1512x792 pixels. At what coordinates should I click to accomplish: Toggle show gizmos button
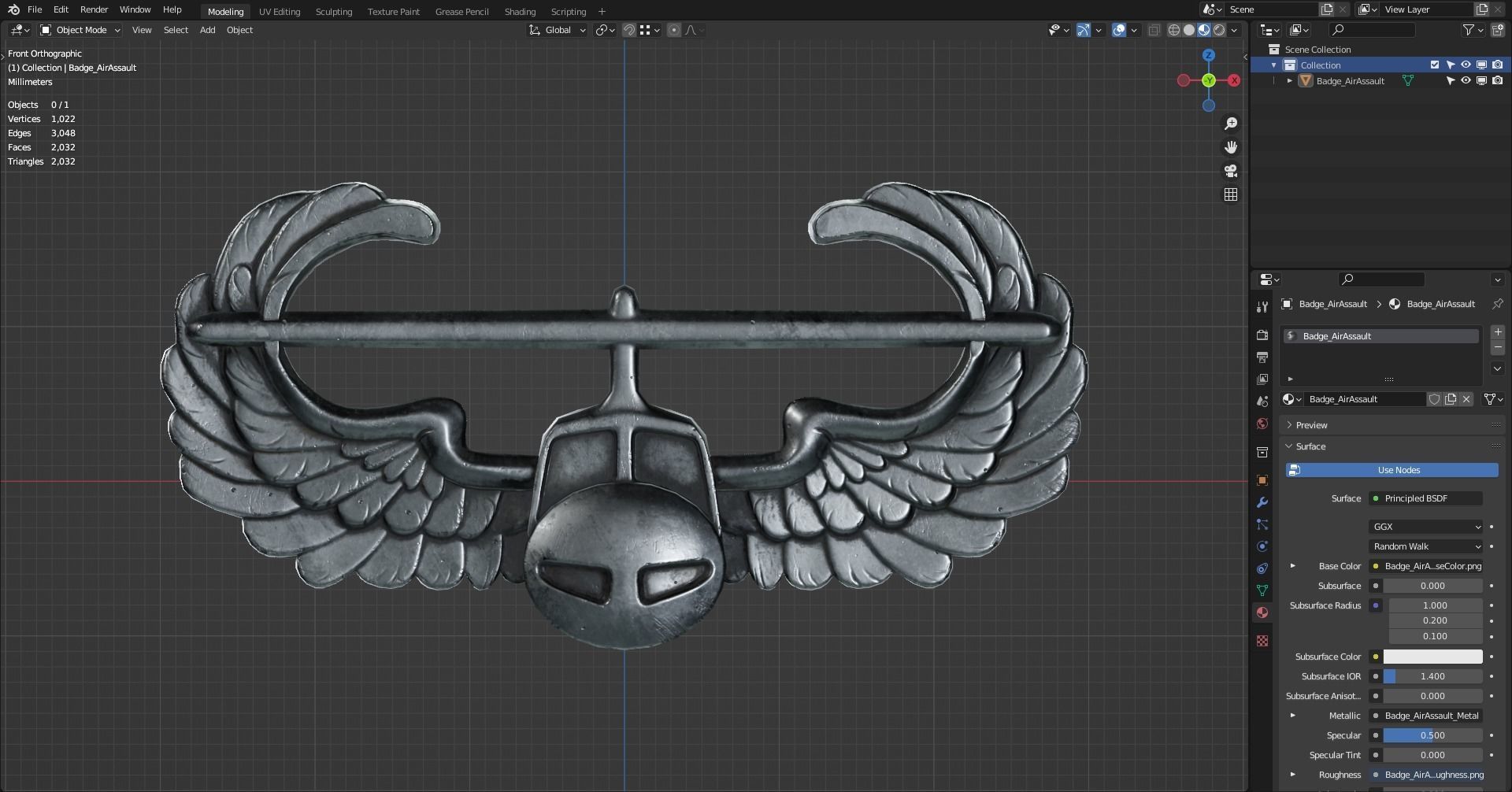click(x=1084, y=30)
